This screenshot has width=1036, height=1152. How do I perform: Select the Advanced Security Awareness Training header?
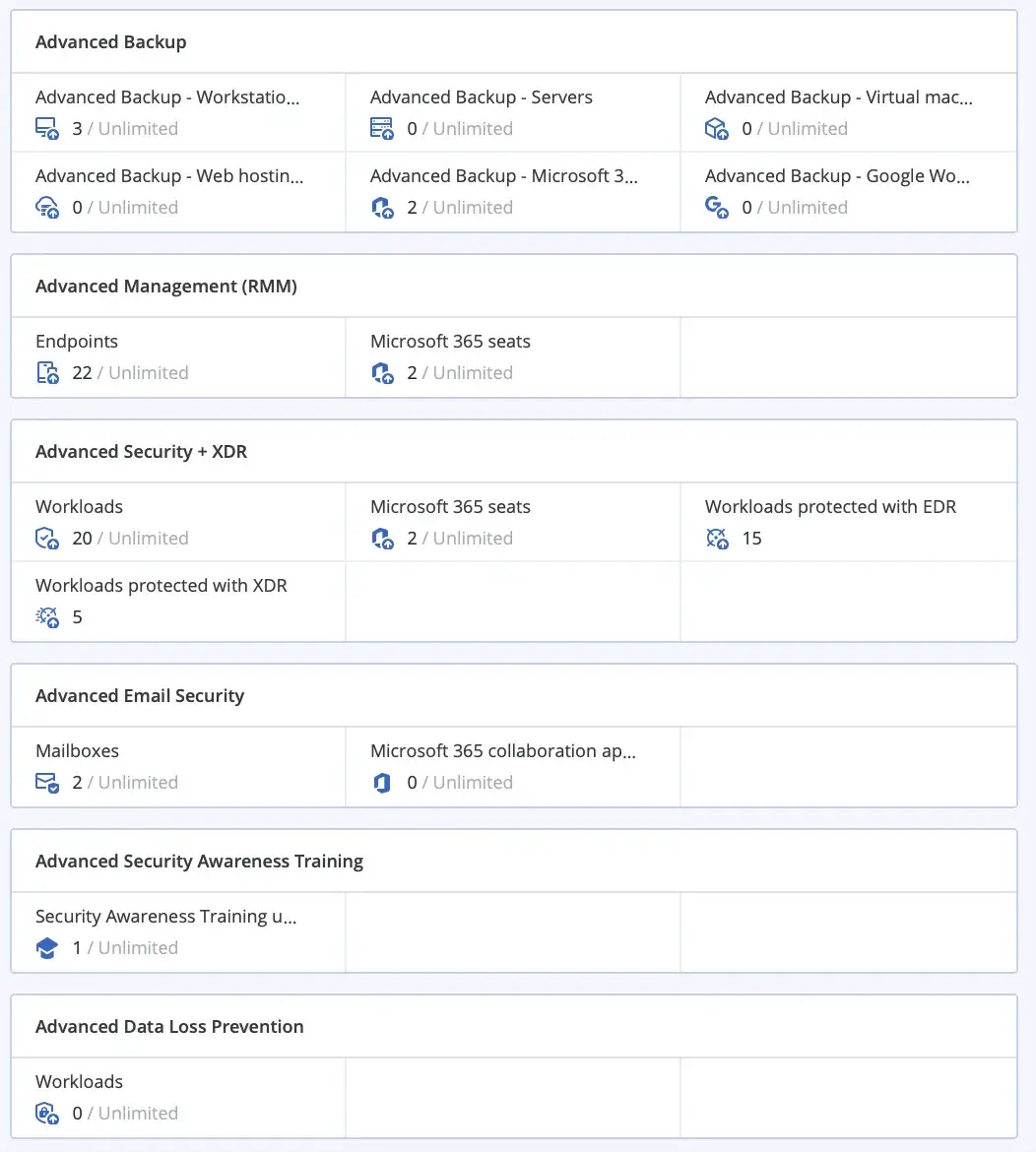(x=200, y=861)
